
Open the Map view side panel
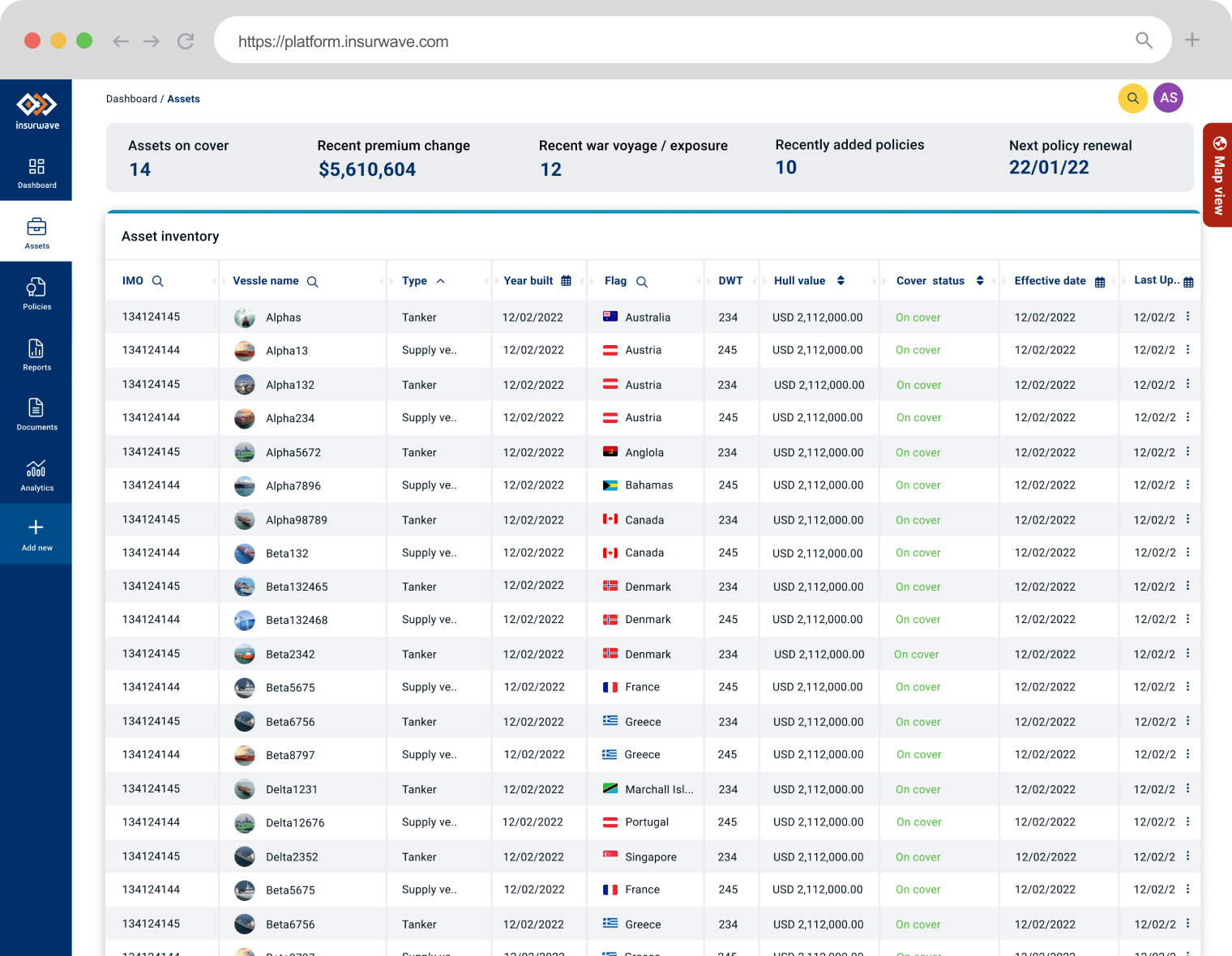(x=1218, y=176)
